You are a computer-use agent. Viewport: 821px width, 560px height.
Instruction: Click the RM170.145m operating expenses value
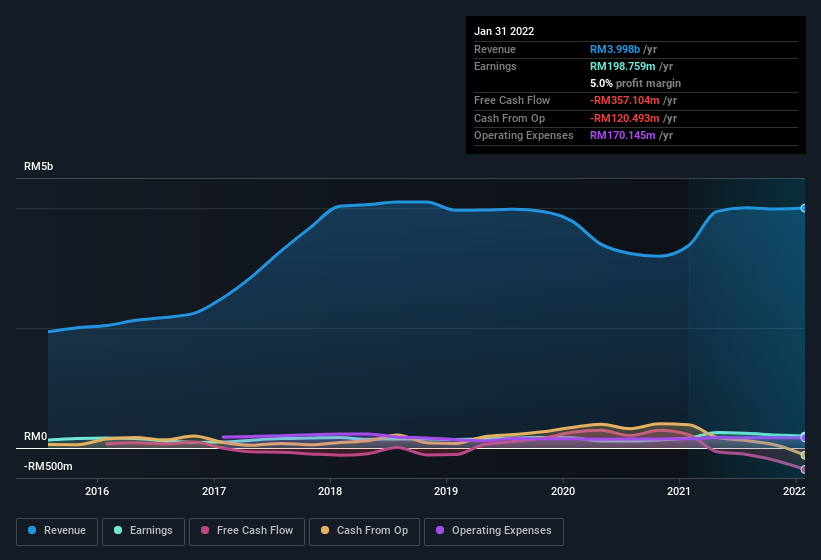click(x=623, y=136)
